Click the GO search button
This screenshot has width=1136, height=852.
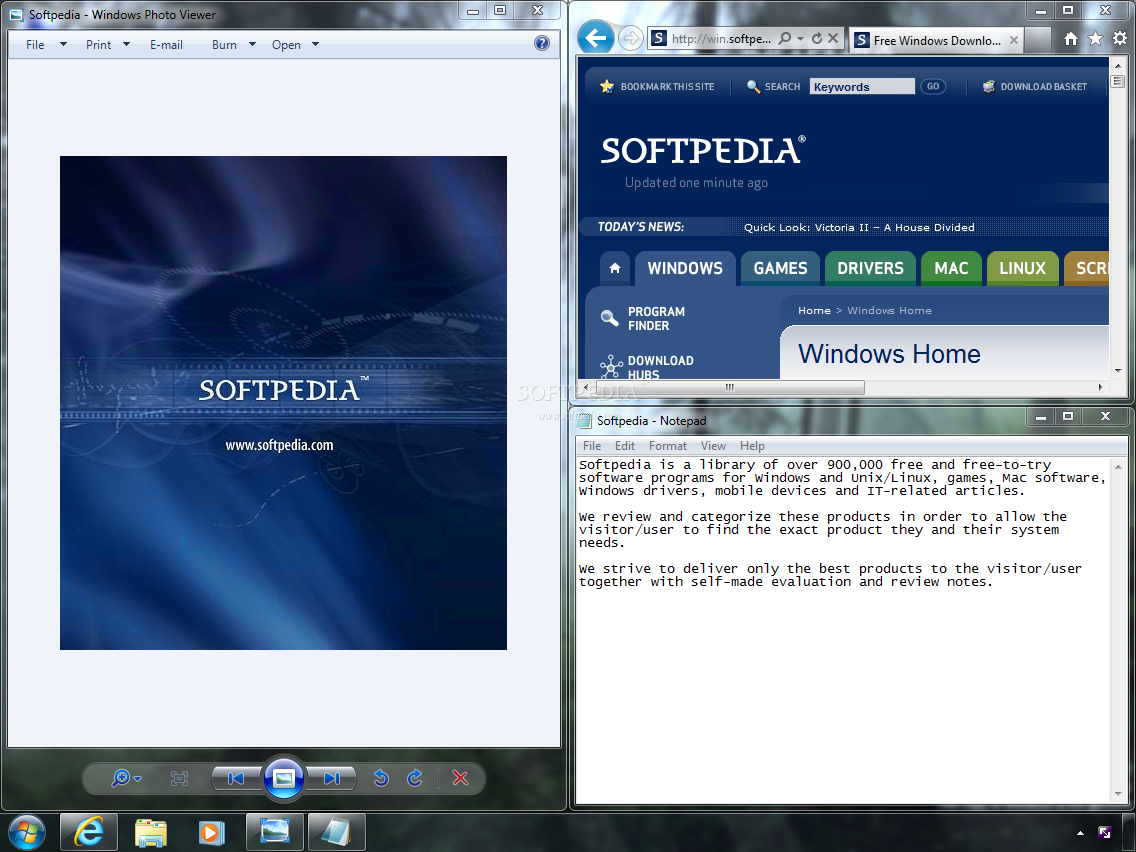(x=932, y=86)
